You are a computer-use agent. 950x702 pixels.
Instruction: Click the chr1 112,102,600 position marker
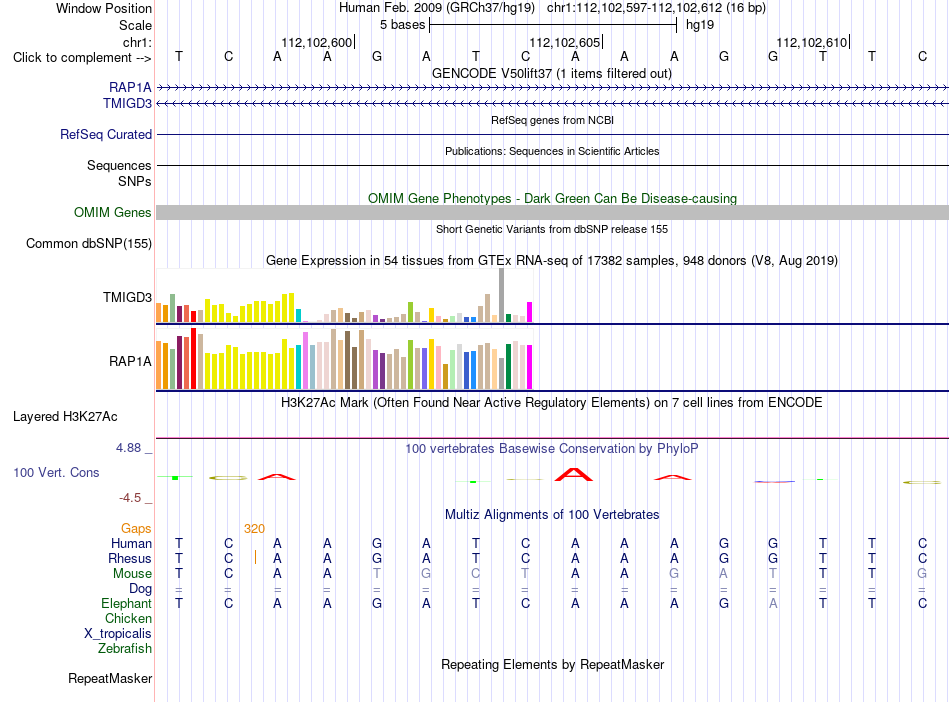click(318, 42)
